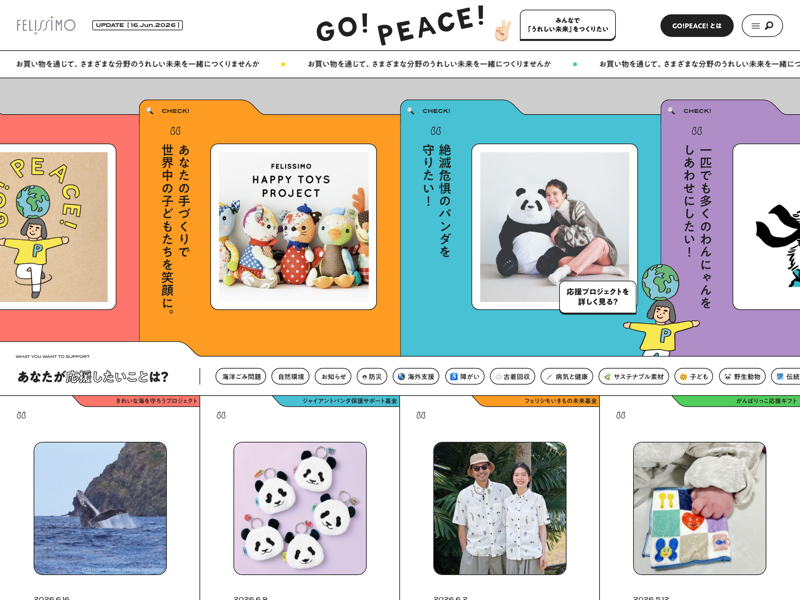This screenshot has width=800, height=600.
Task: Click the leaf icon in サステナブル素材 tag
Action: (607, 377)
